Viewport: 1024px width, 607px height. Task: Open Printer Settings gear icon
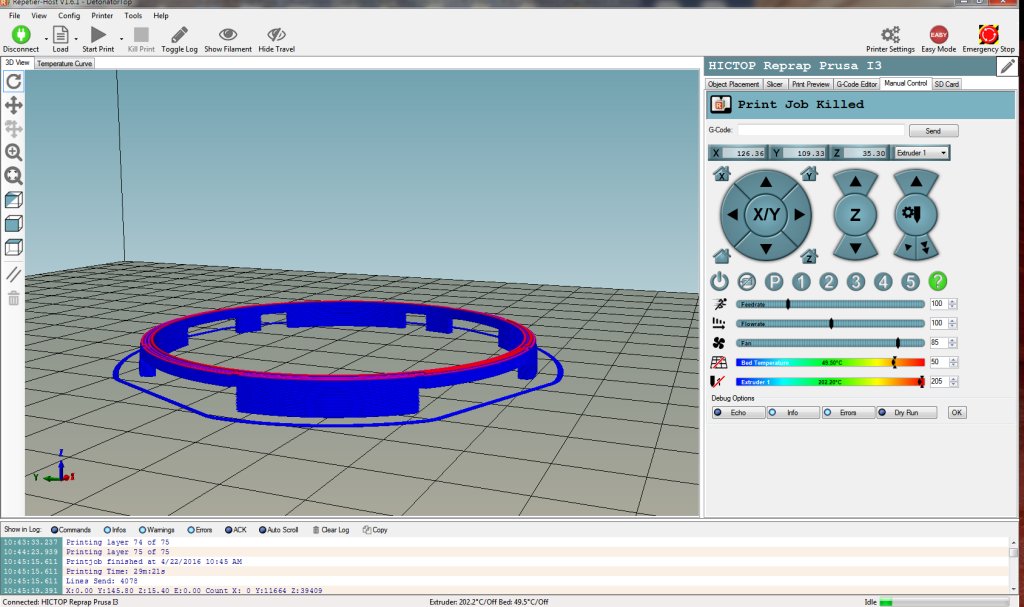click(889, 35)
